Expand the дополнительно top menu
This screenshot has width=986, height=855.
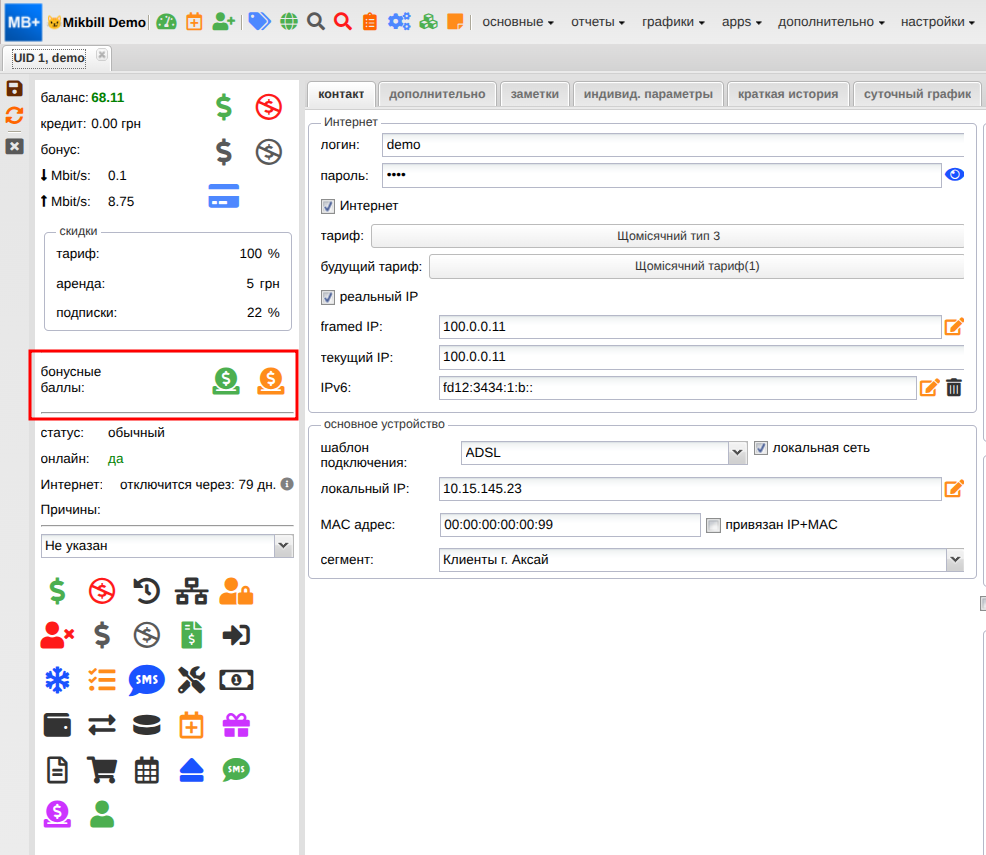tap(831, 22)
